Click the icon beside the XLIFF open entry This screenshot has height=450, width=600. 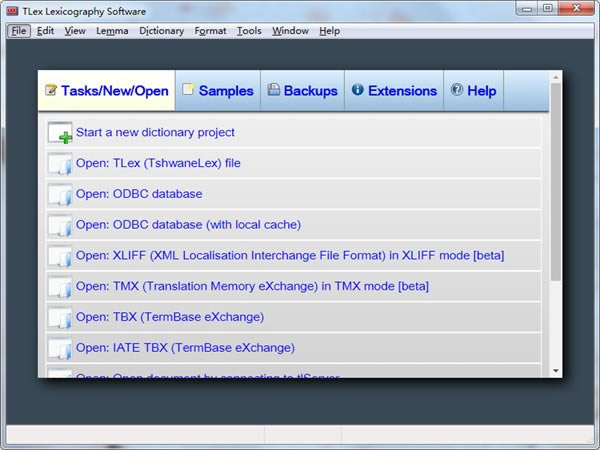(x=60, y=256)
